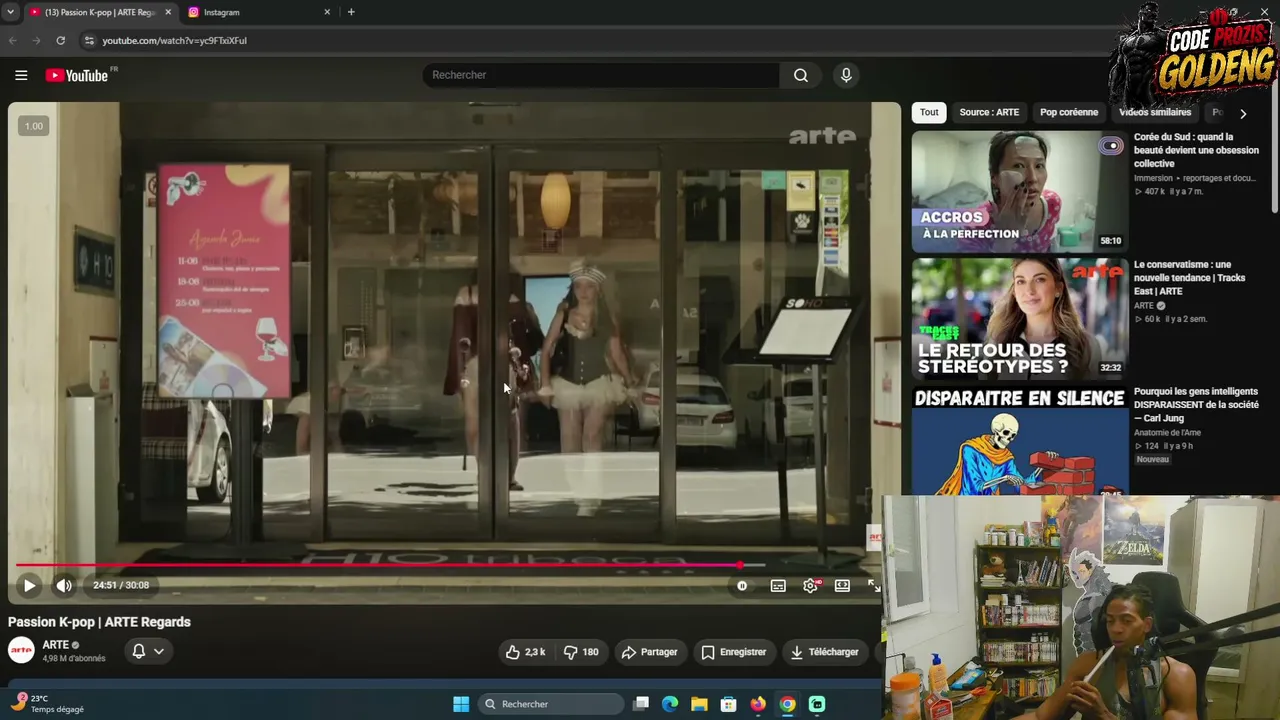Reload the current page
Screen dimensions: 1280x720
(x=60, y=40)
